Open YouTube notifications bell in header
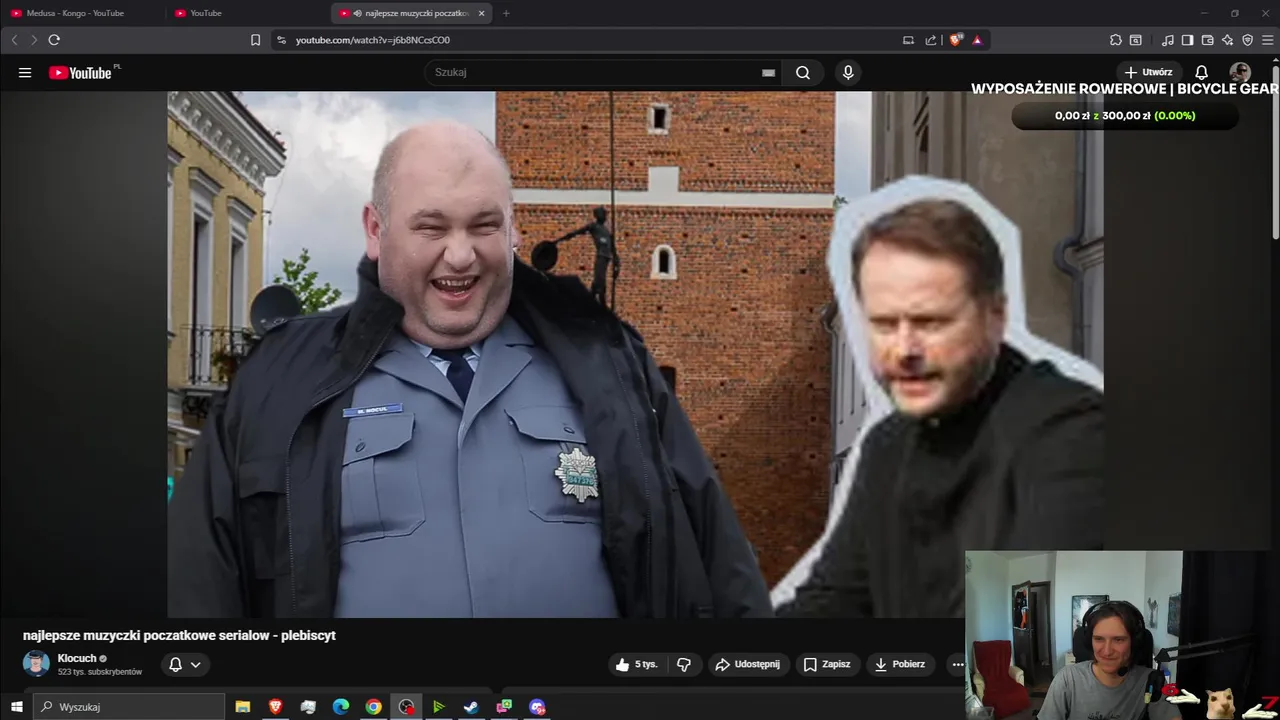1280x720 pixels. pos(1202,72)
